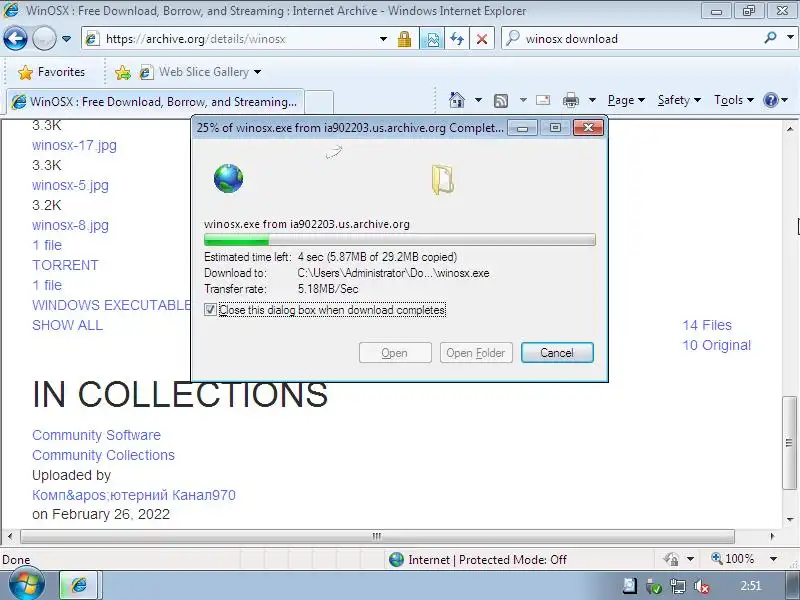This screenshot has height=600, width=800.
Task: Open a new blank tab
Action: (319, 102)
